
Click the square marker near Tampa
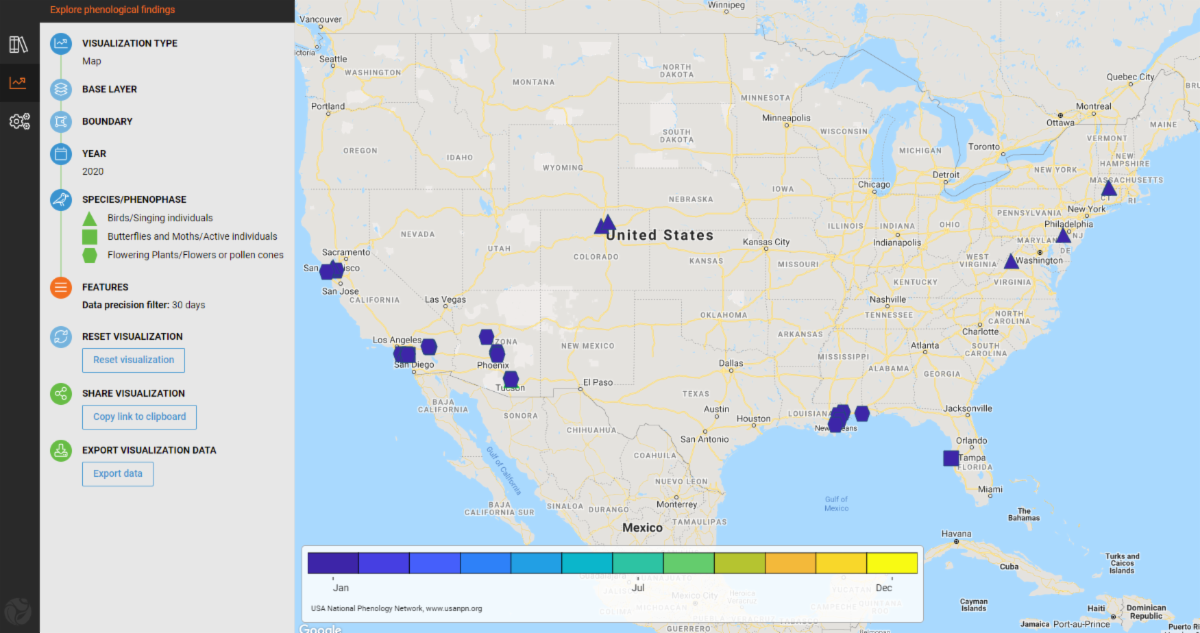click(x=951, y=459)
